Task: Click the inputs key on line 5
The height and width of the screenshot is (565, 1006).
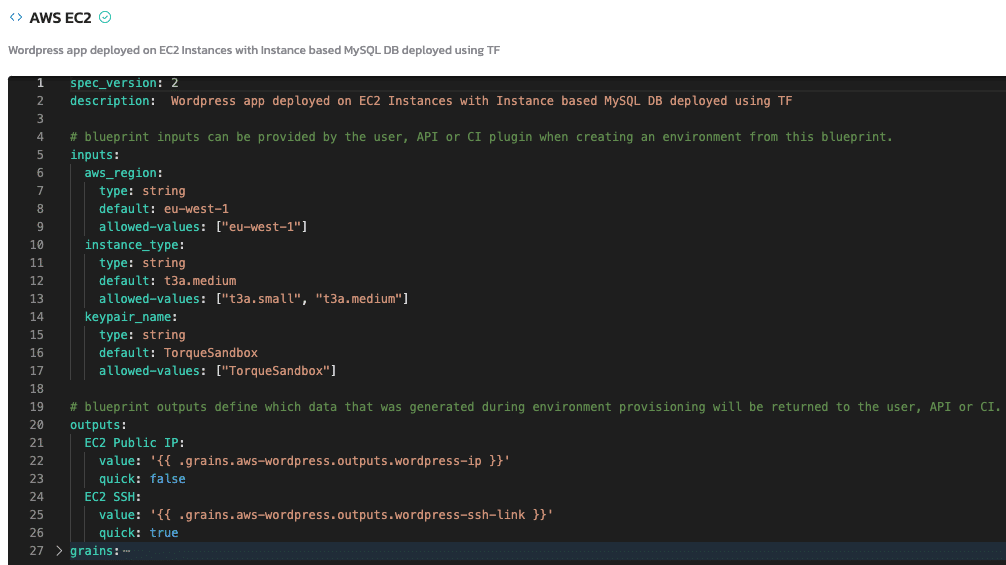Action: point(94,155)
